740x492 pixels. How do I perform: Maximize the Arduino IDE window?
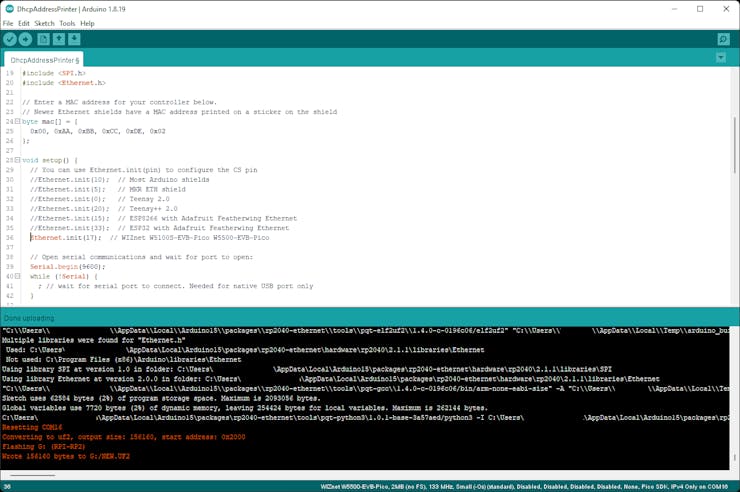700,9
